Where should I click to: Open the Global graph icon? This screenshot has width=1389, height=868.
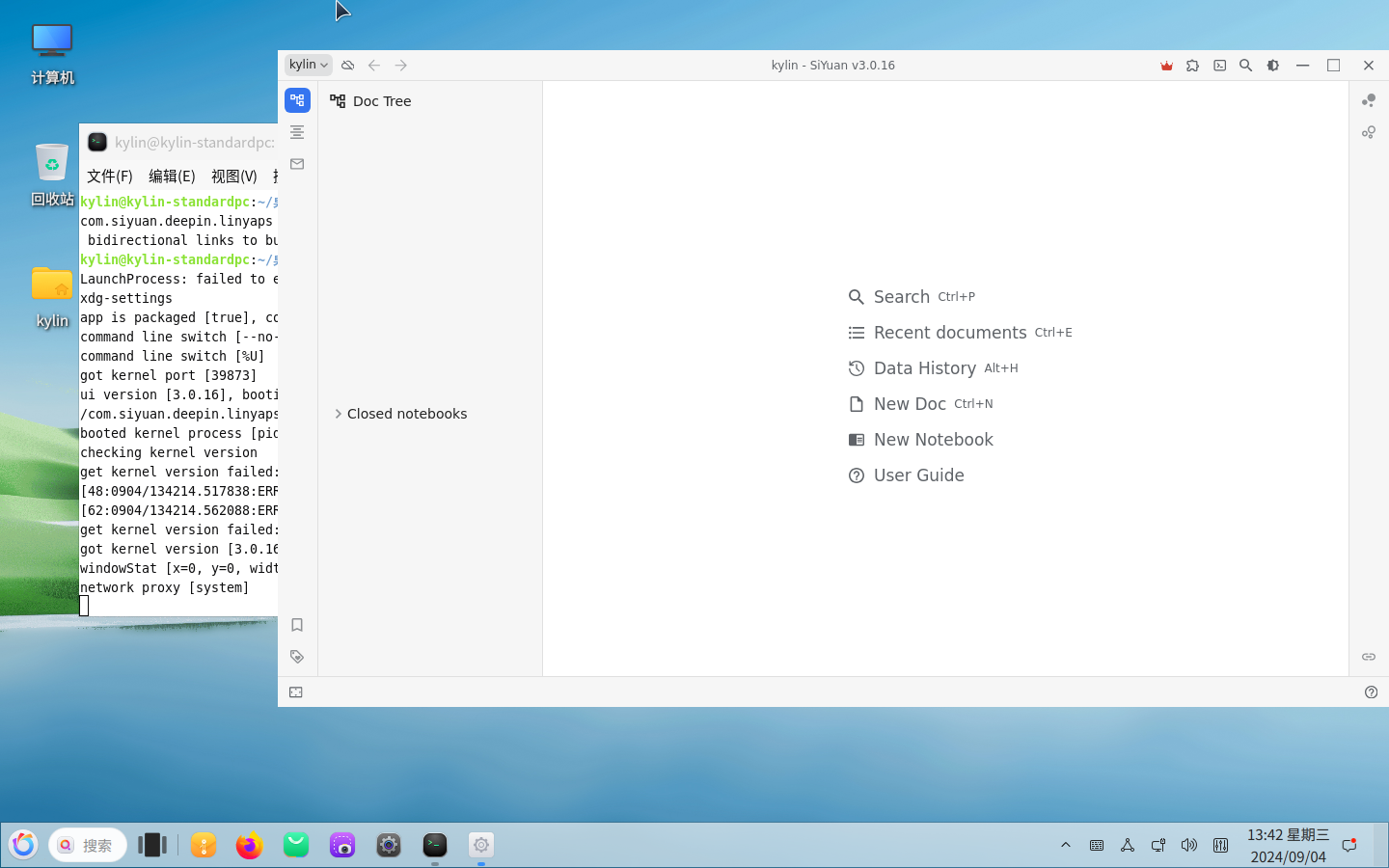1369,132
